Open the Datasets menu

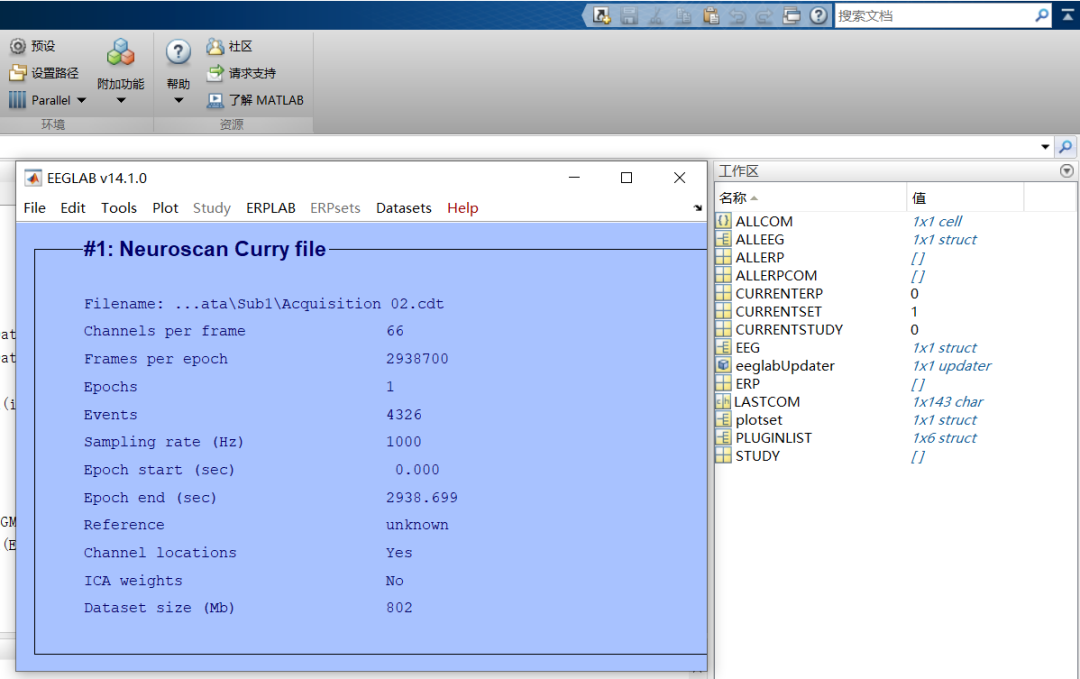(x=404, y=208)
